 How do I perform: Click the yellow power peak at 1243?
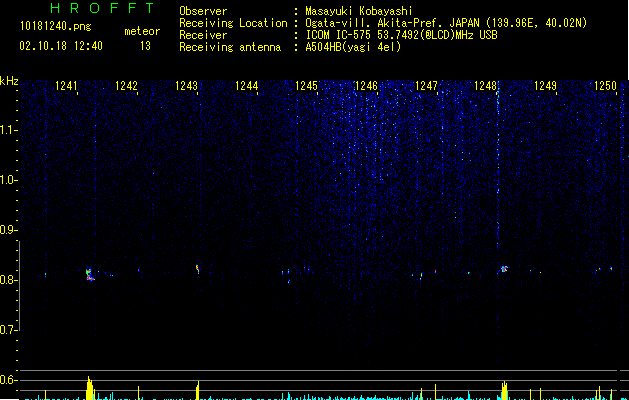tap(198, 390)
